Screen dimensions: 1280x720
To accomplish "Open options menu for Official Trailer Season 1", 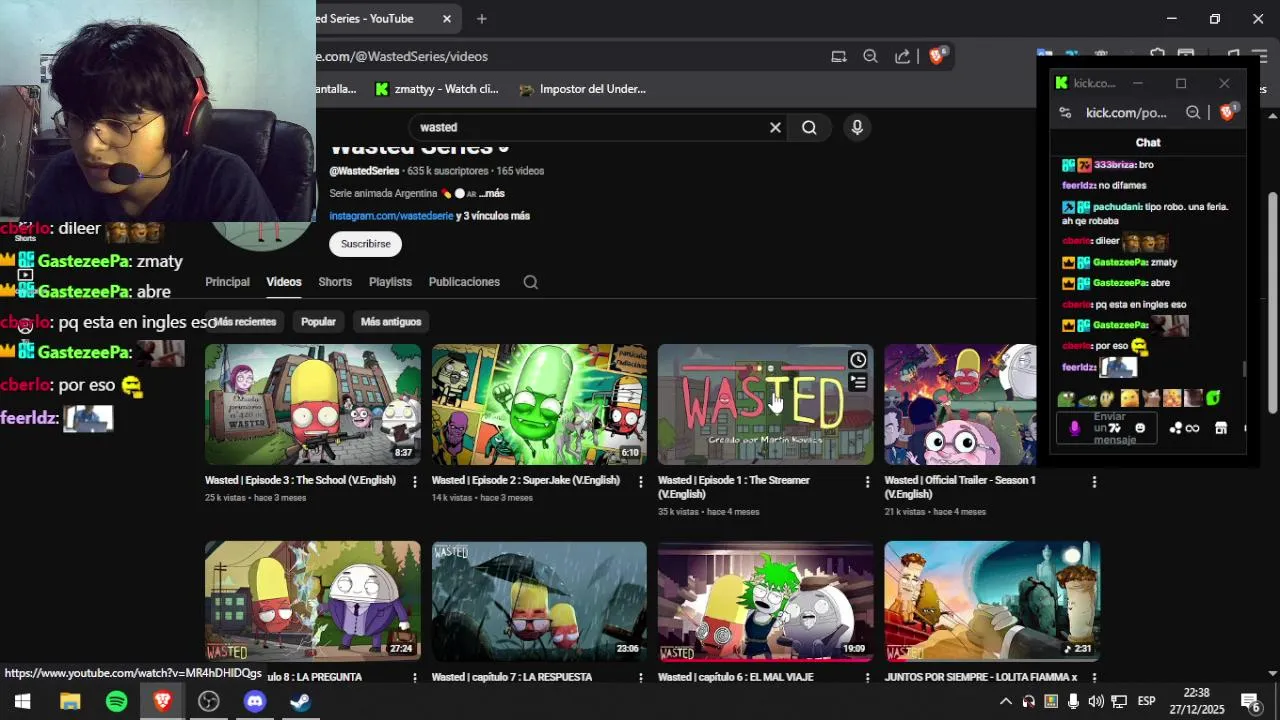I will tap(1094, 482).
